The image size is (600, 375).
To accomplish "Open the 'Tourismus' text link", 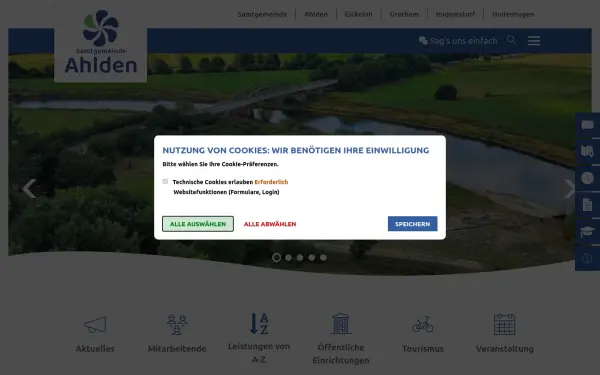I will (x=423, y=349).
